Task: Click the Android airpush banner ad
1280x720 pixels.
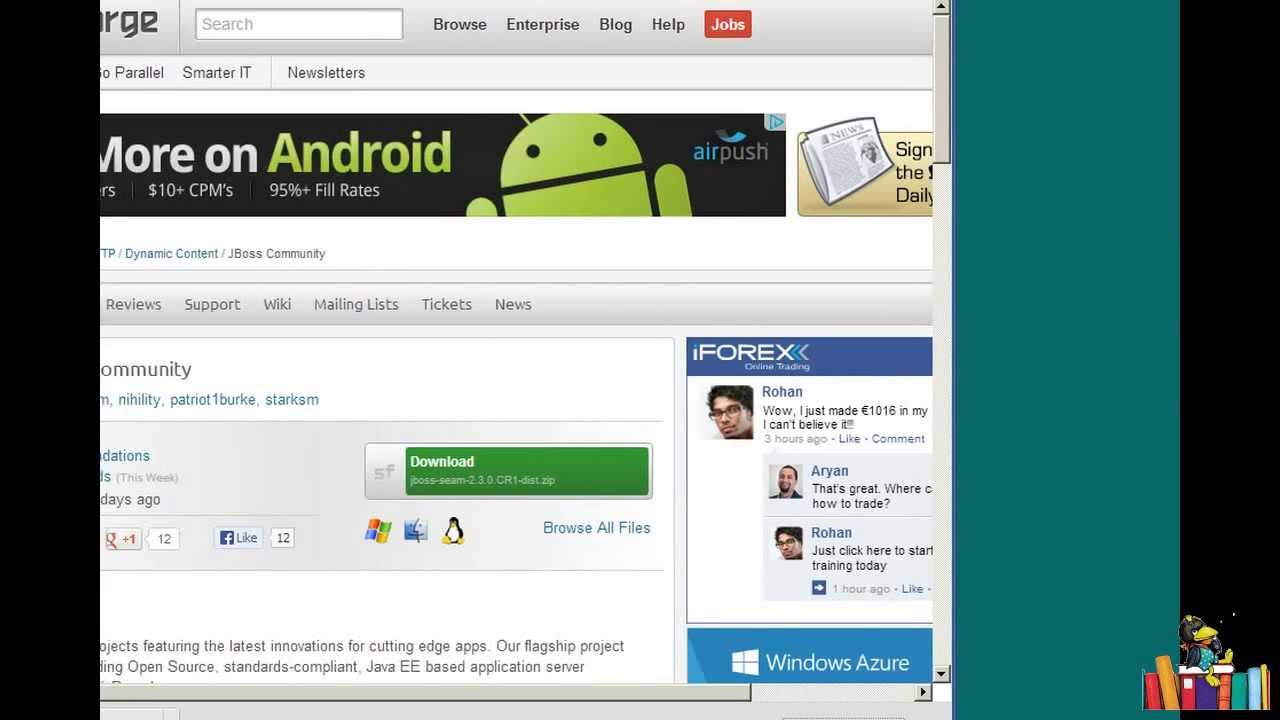Action: coord(443,165)
